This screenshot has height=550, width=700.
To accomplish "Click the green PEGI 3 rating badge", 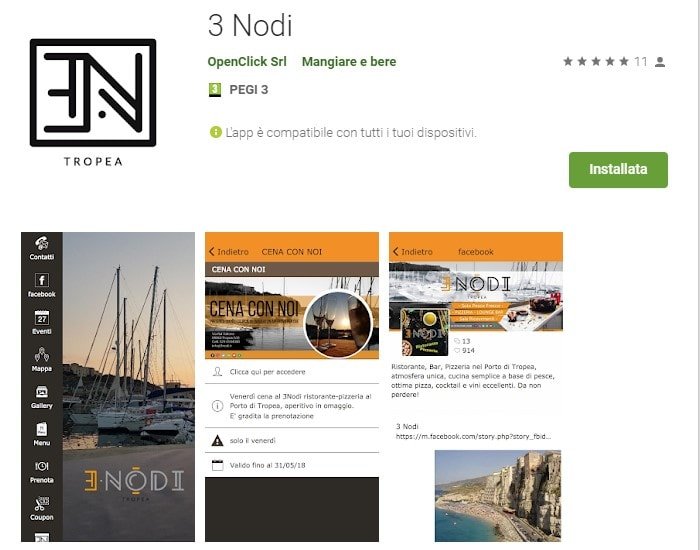I will [215, 90].
